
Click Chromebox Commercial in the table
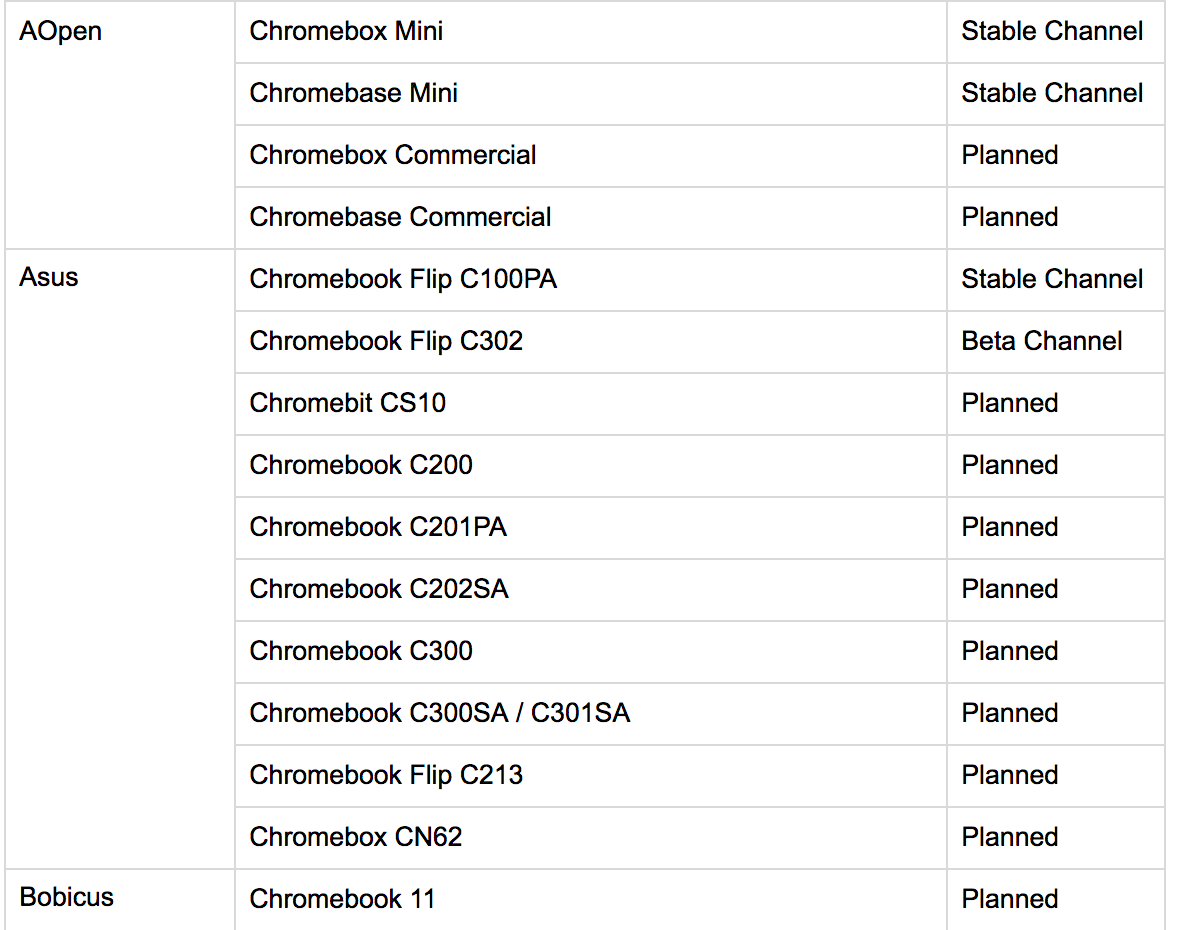(x=392, y=155)
